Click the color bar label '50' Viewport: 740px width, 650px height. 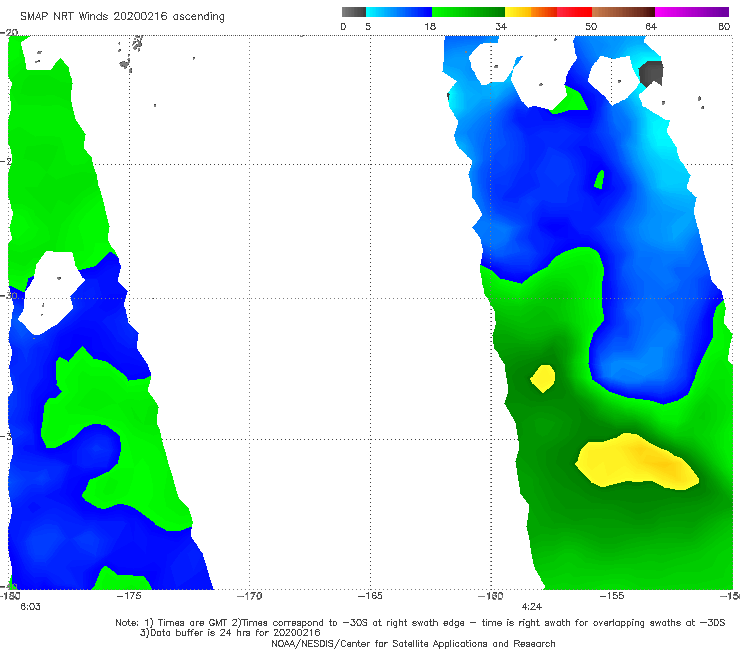click(591, 26)
